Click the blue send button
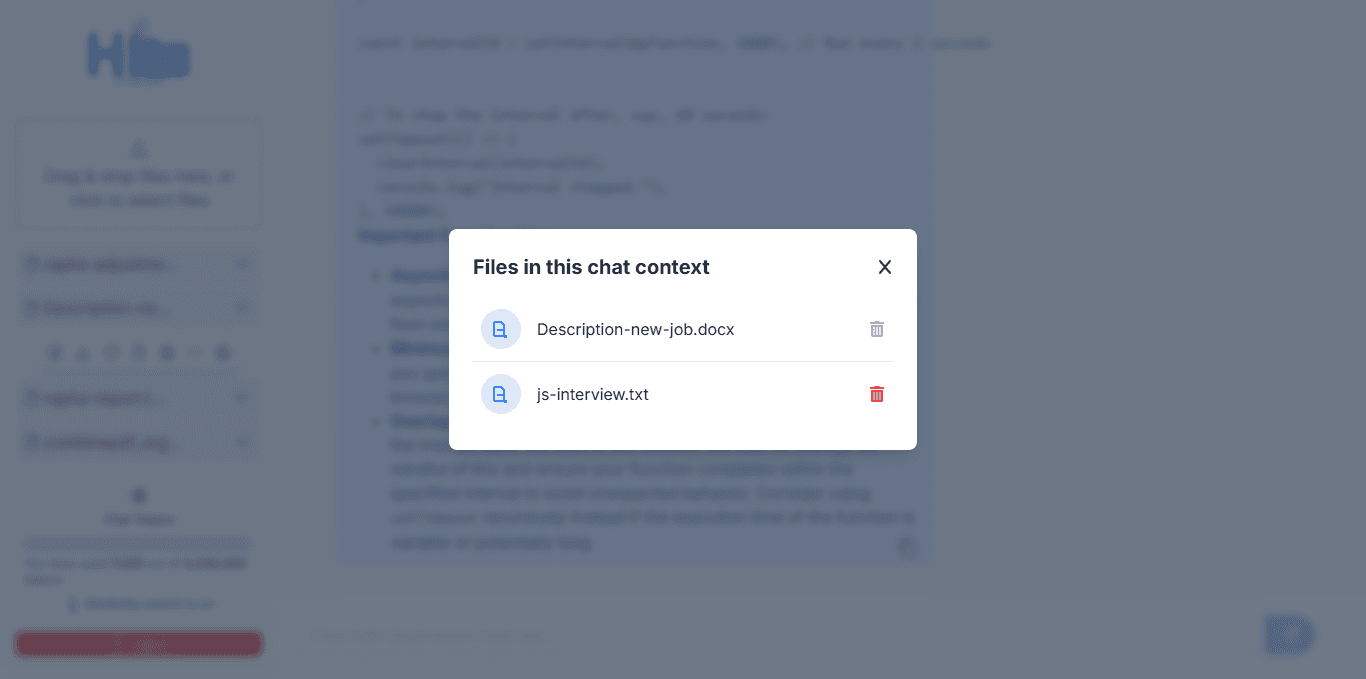Viewport: 1366px width, 679px height. 1289,635
